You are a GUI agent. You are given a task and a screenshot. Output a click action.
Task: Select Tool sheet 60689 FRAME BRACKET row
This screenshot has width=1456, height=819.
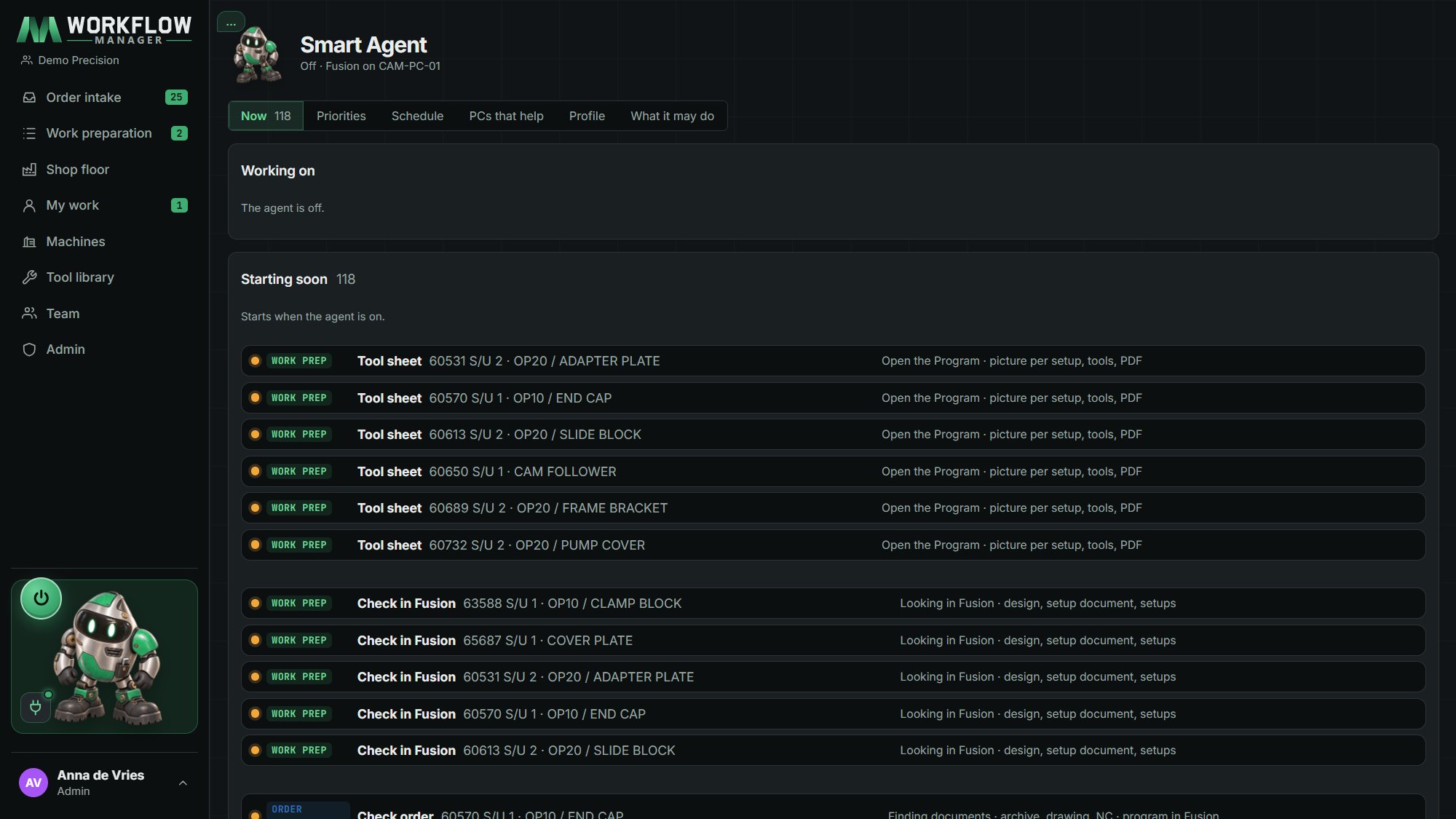click(x=833, y=508)
